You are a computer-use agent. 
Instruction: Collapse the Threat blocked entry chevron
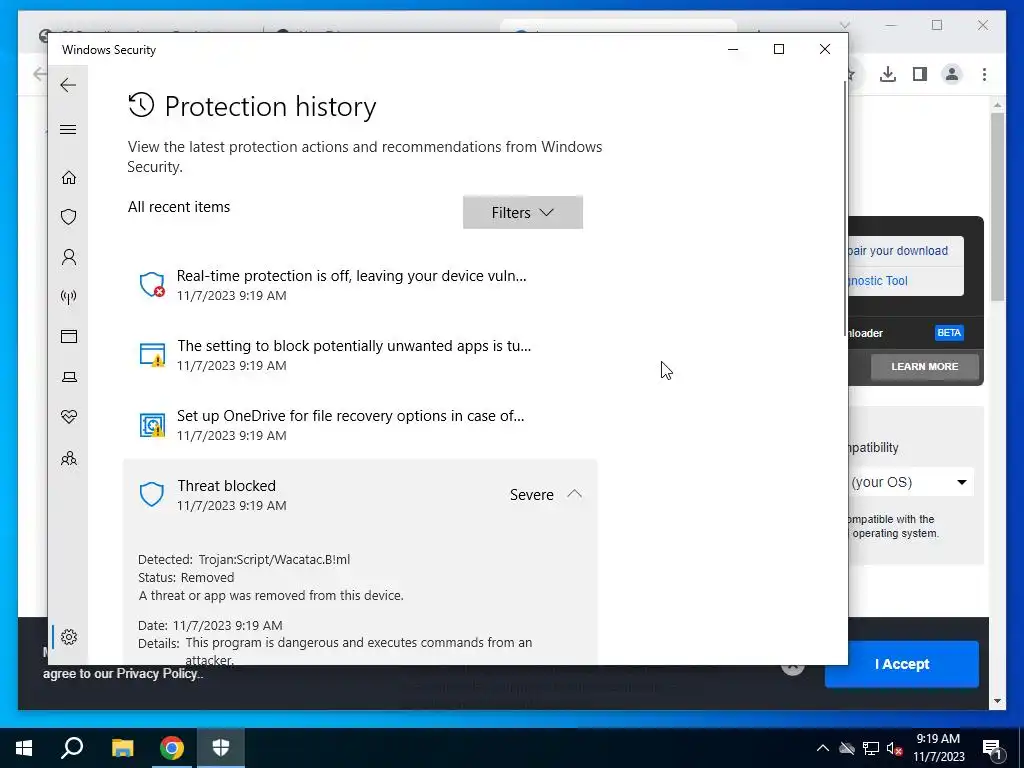point(574,494)
